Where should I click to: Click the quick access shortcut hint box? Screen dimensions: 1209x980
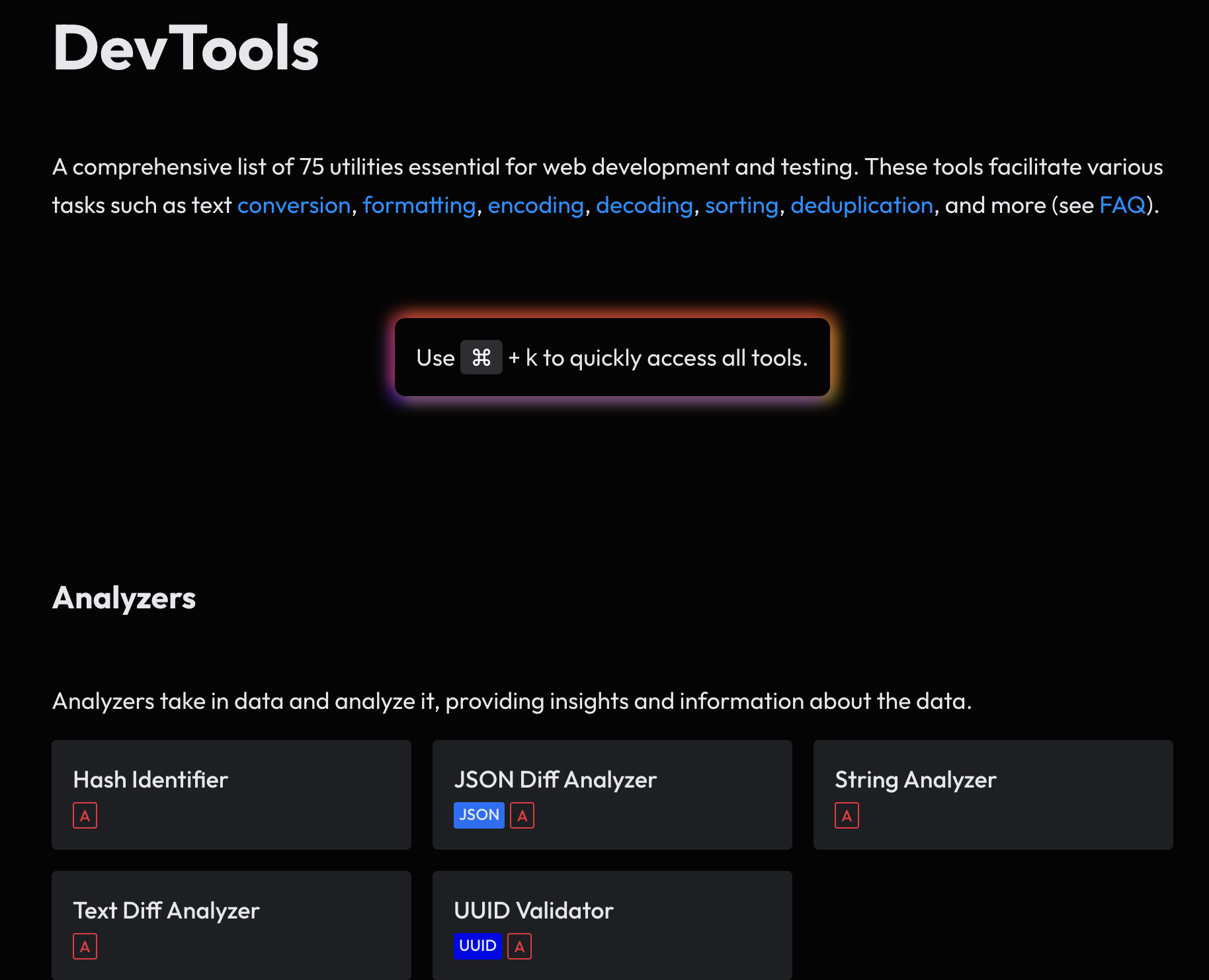(x=612, y=357)
